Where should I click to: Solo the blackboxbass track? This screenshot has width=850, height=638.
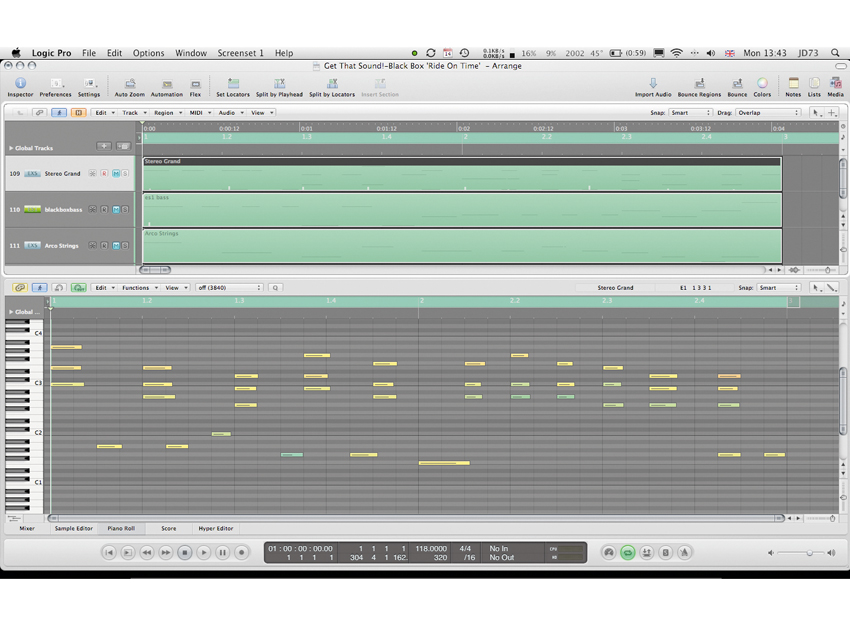[125, 209]
